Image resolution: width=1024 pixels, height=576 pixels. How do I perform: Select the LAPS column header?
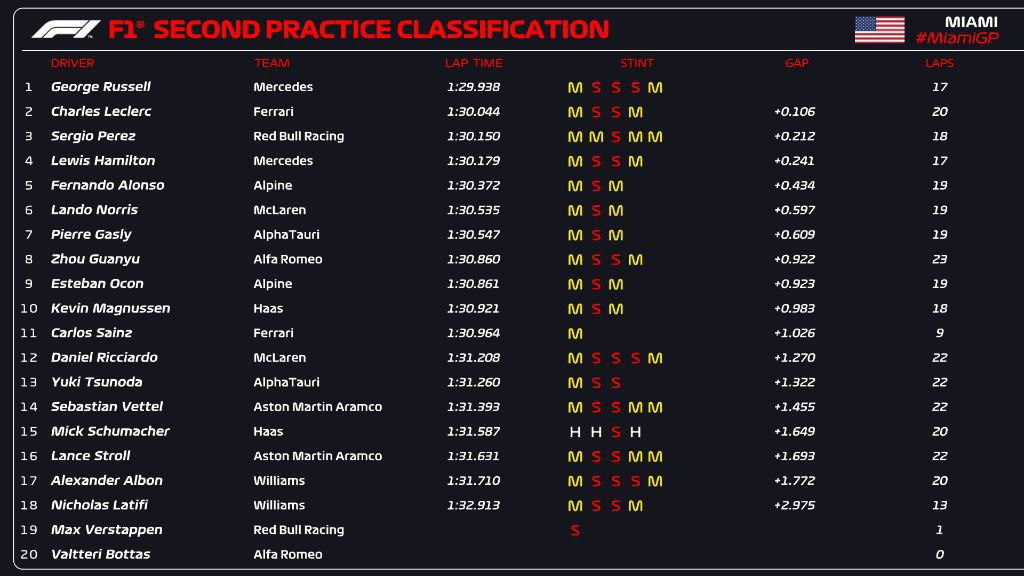pyautogui.click(x=939, y=63)
